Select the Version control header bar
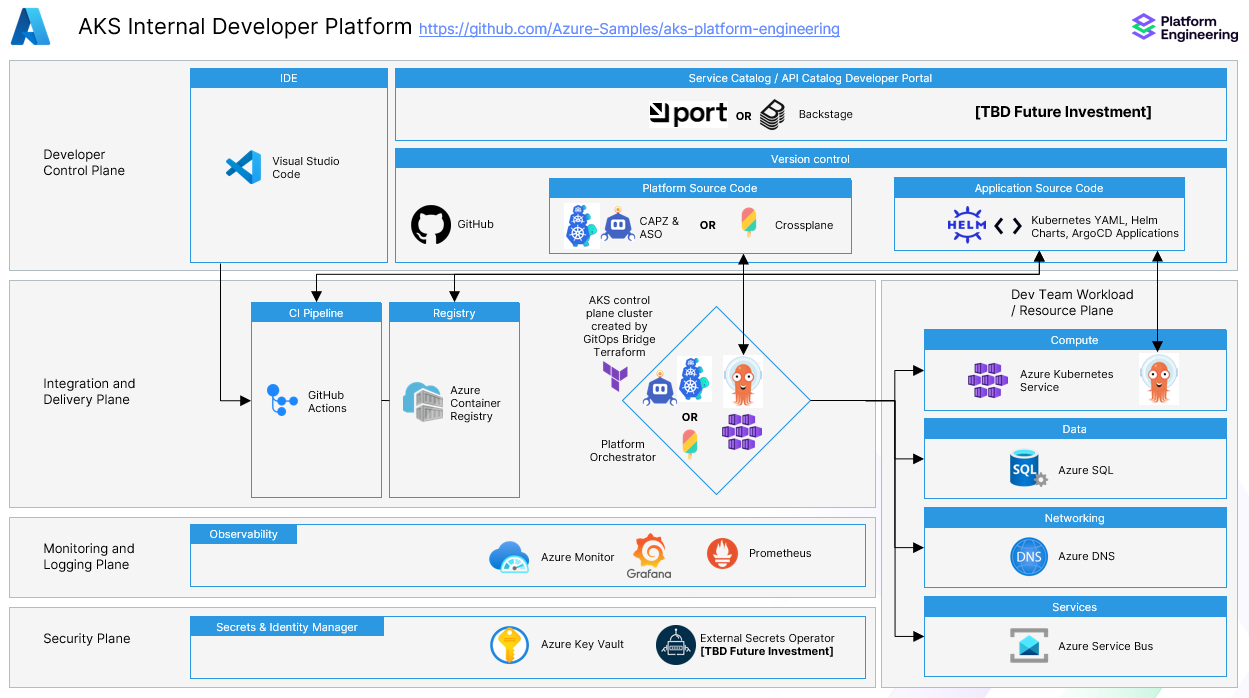 pos(810,158)
